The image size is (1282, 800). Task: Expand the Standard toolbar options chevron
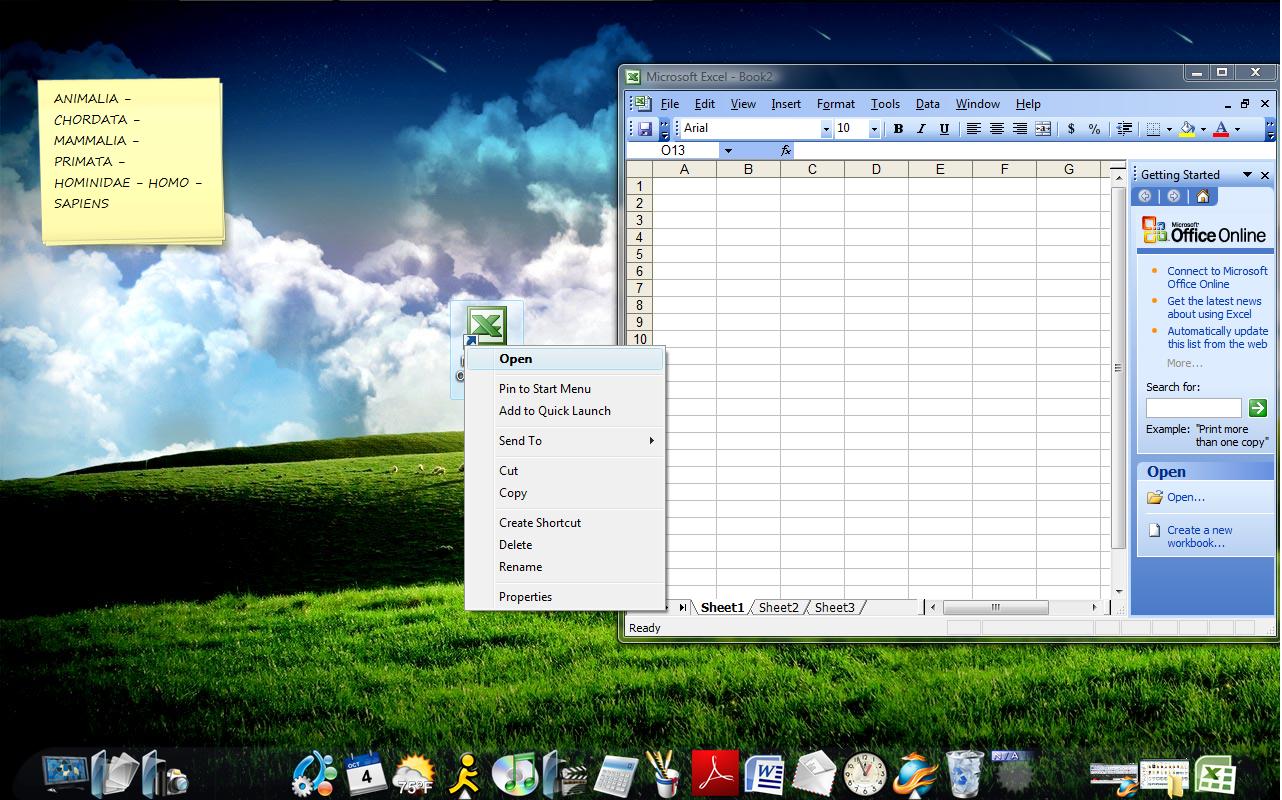[x=664, y=129]
